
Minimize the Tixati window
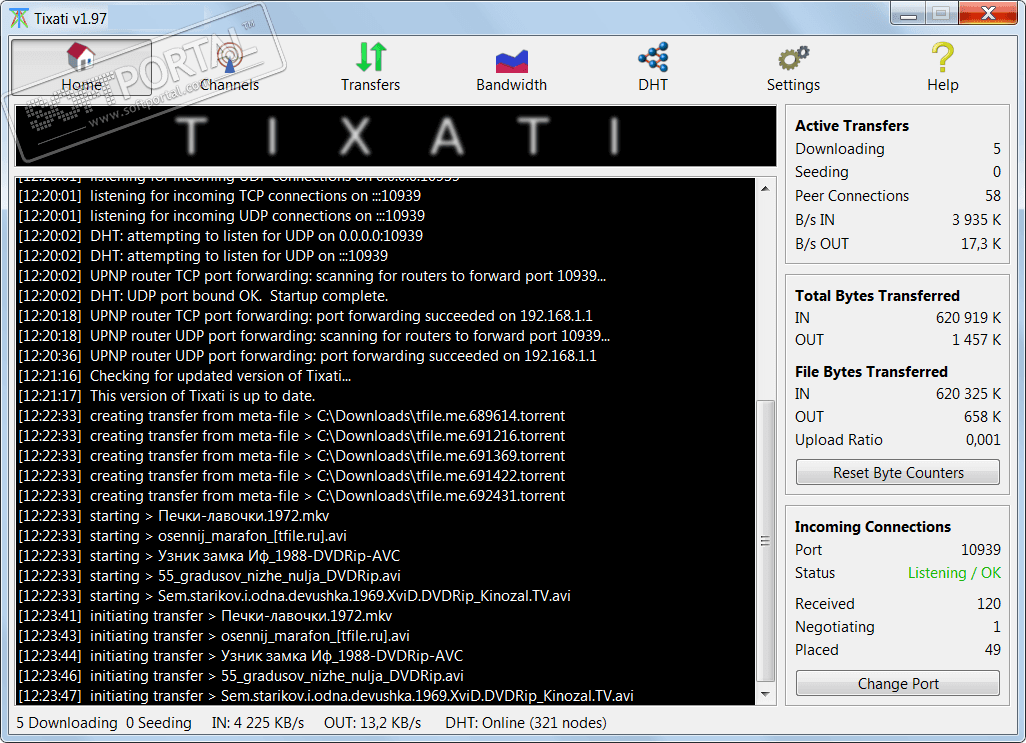[908, 14]
